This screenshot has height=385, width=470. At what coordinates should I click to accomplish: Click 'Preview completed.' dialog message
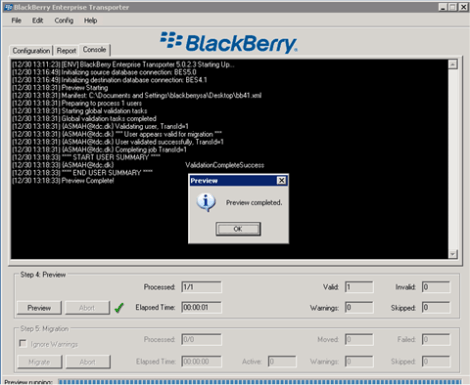(254, 203)
